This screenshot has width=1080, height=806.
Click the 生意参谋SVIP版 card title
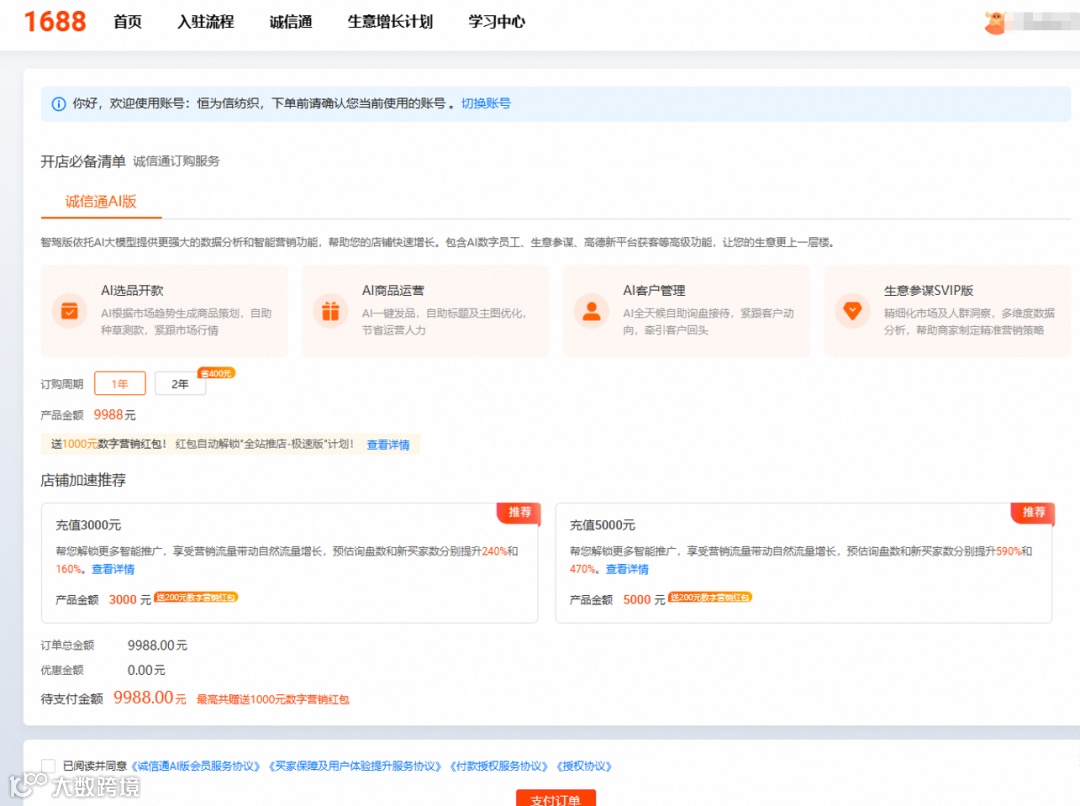click(928, 291)
